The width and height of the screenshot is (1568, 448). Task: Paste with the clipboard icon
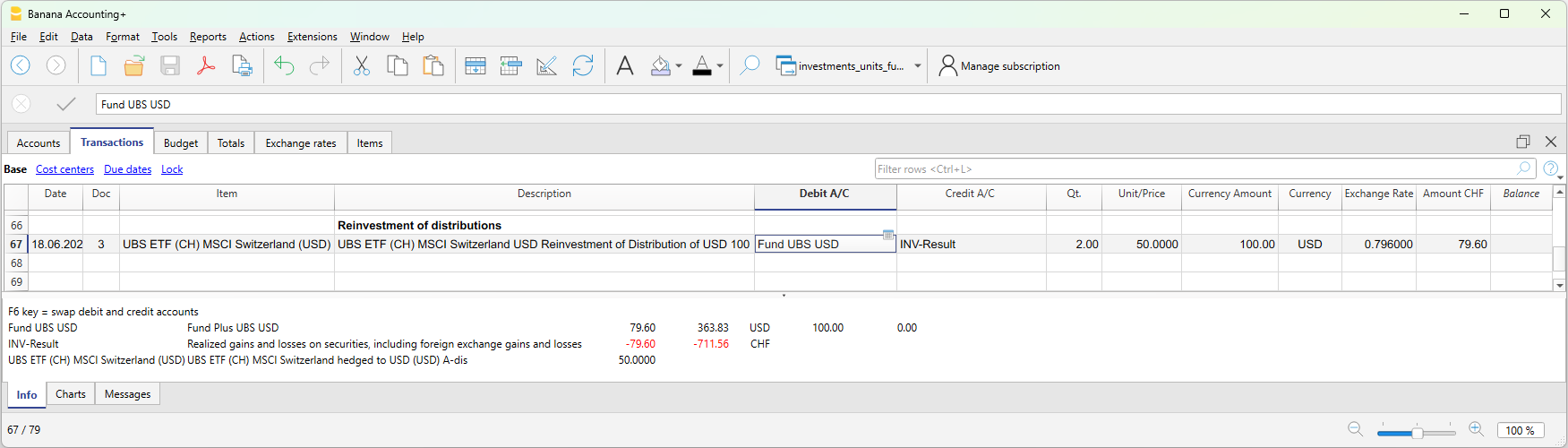pyautogui.click(x=433, y=65)
